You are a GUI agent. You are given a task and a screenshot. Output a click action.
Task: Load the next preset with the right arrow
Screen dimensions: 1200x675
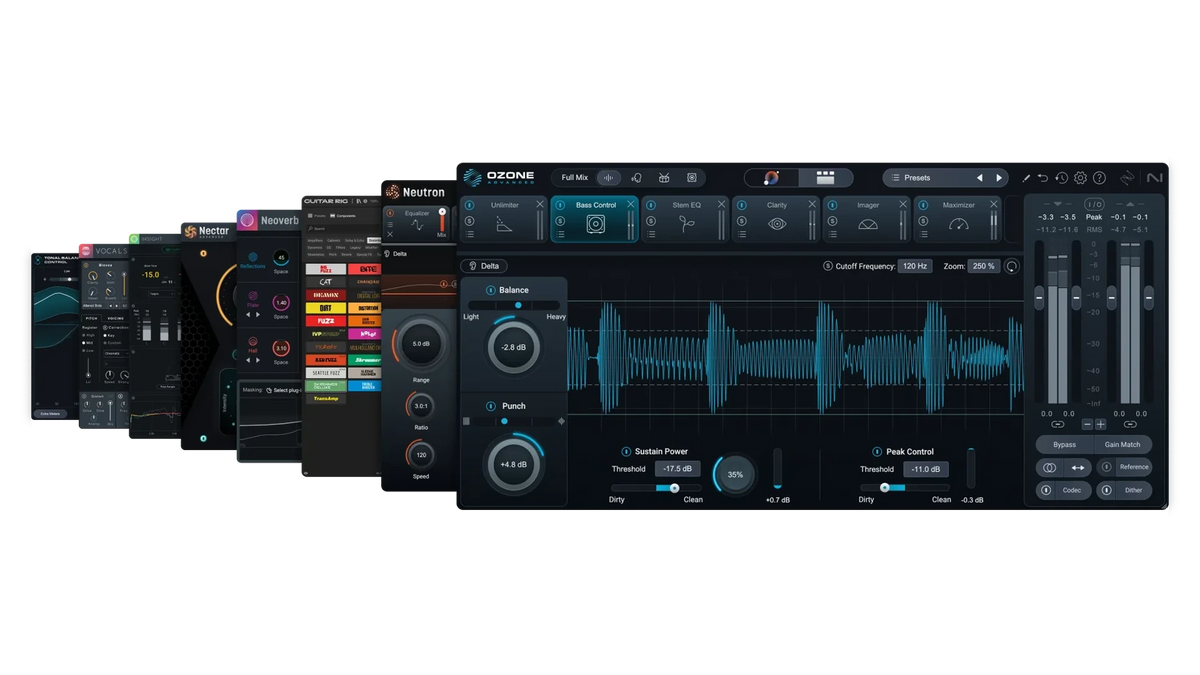point(998,178)
